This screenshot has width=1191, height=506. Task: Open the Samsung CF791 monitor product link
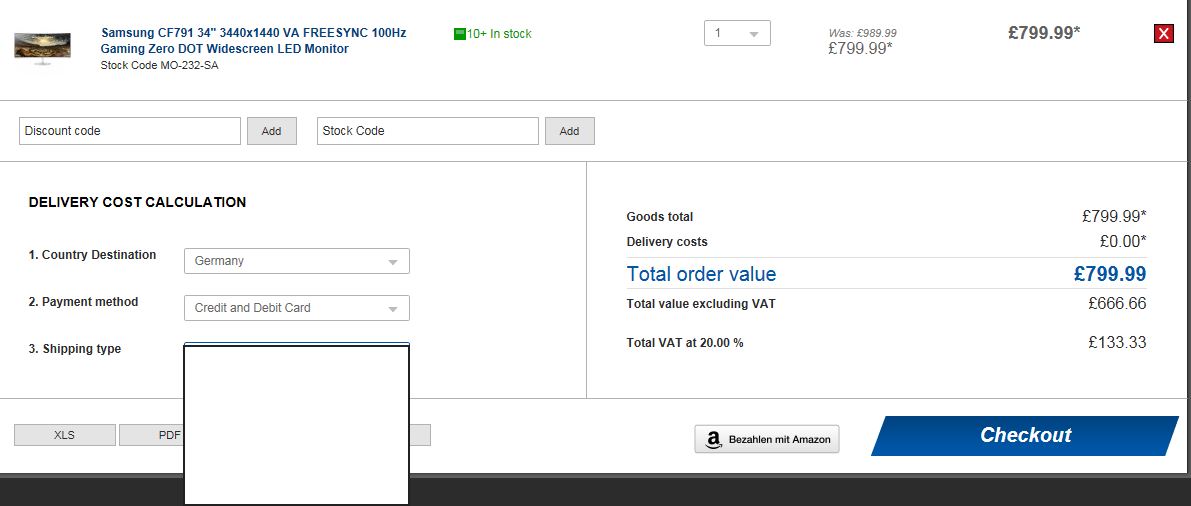point(254,41)
